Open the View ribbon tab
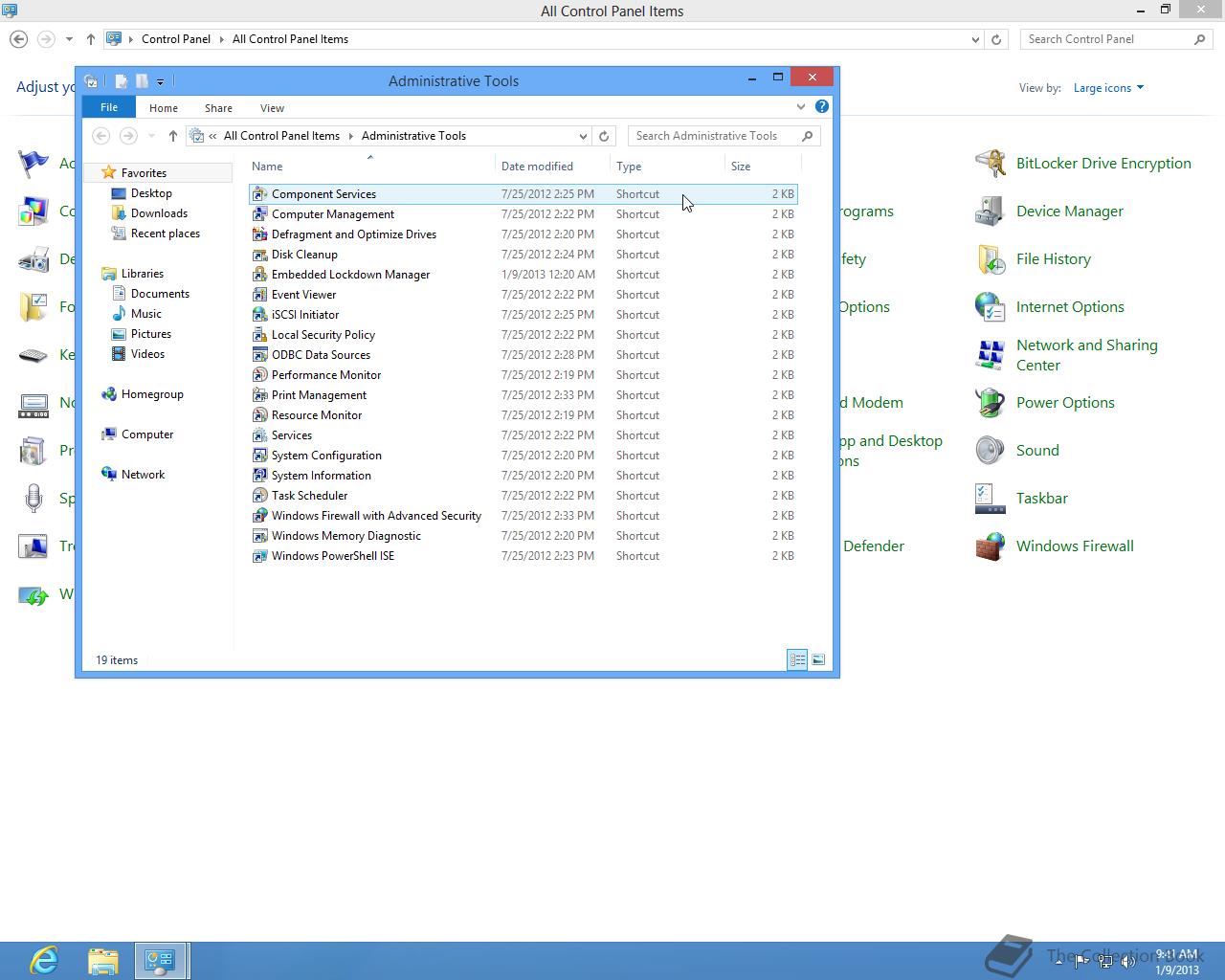Viewport: 1225px width, 980px height. click(x=272, y=108)
